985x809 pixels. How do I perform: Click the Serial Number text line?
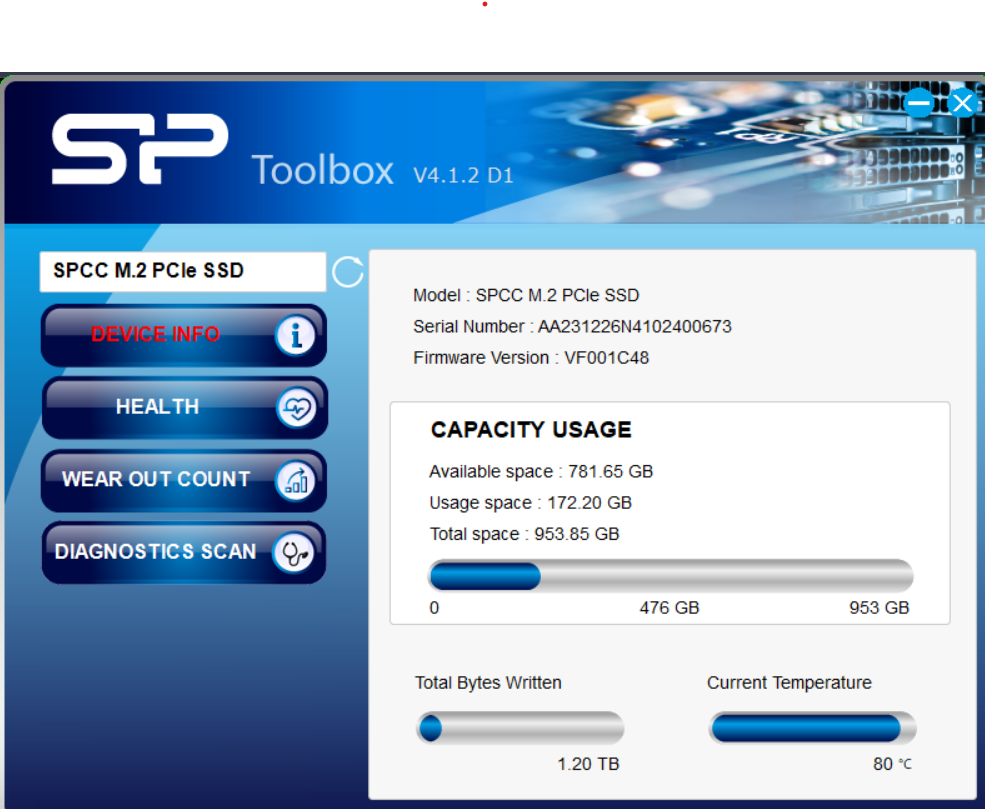pyautogui.click(x=572, y=327)
